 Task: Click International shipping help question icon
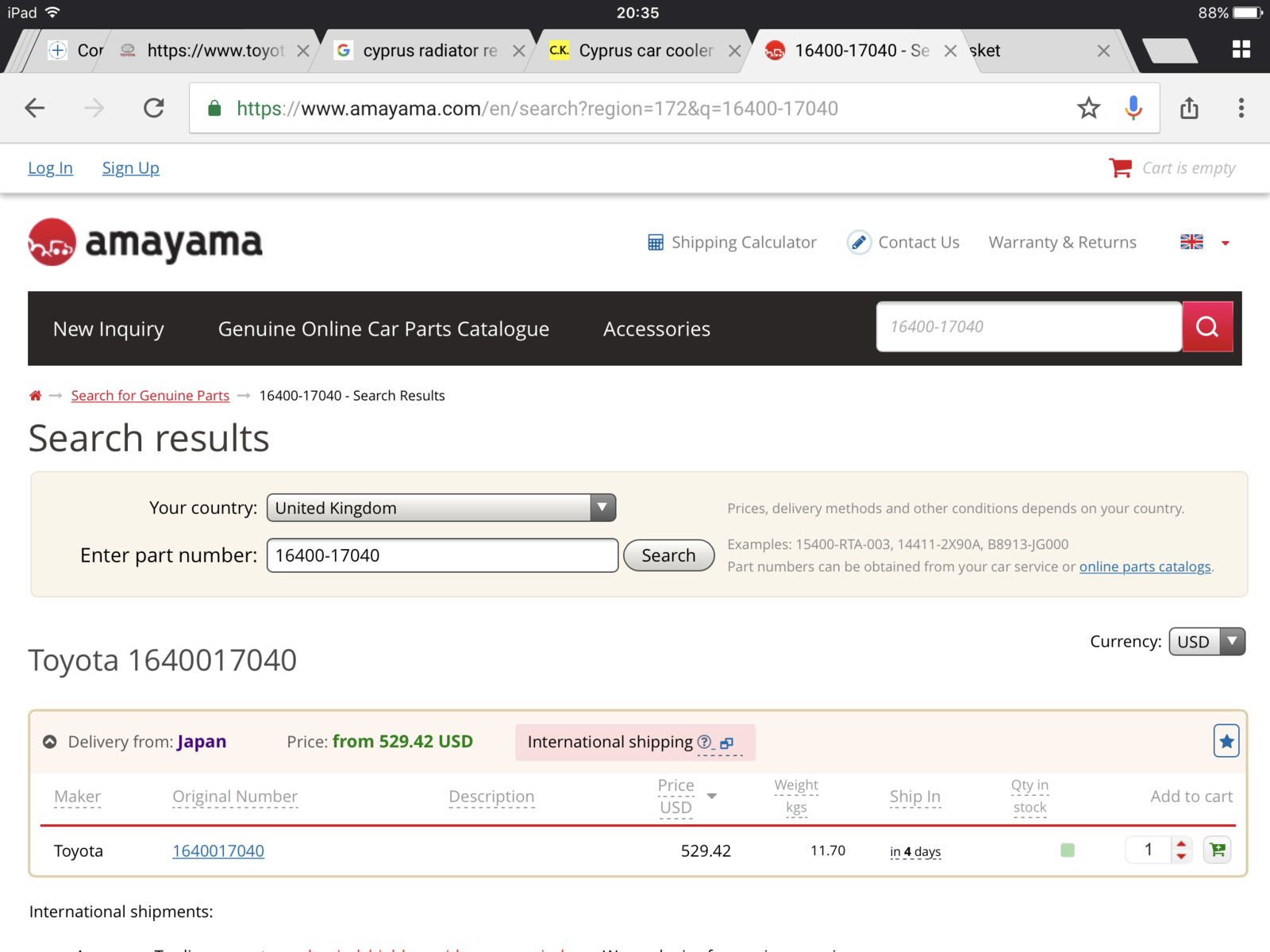[x=704, y=742]
